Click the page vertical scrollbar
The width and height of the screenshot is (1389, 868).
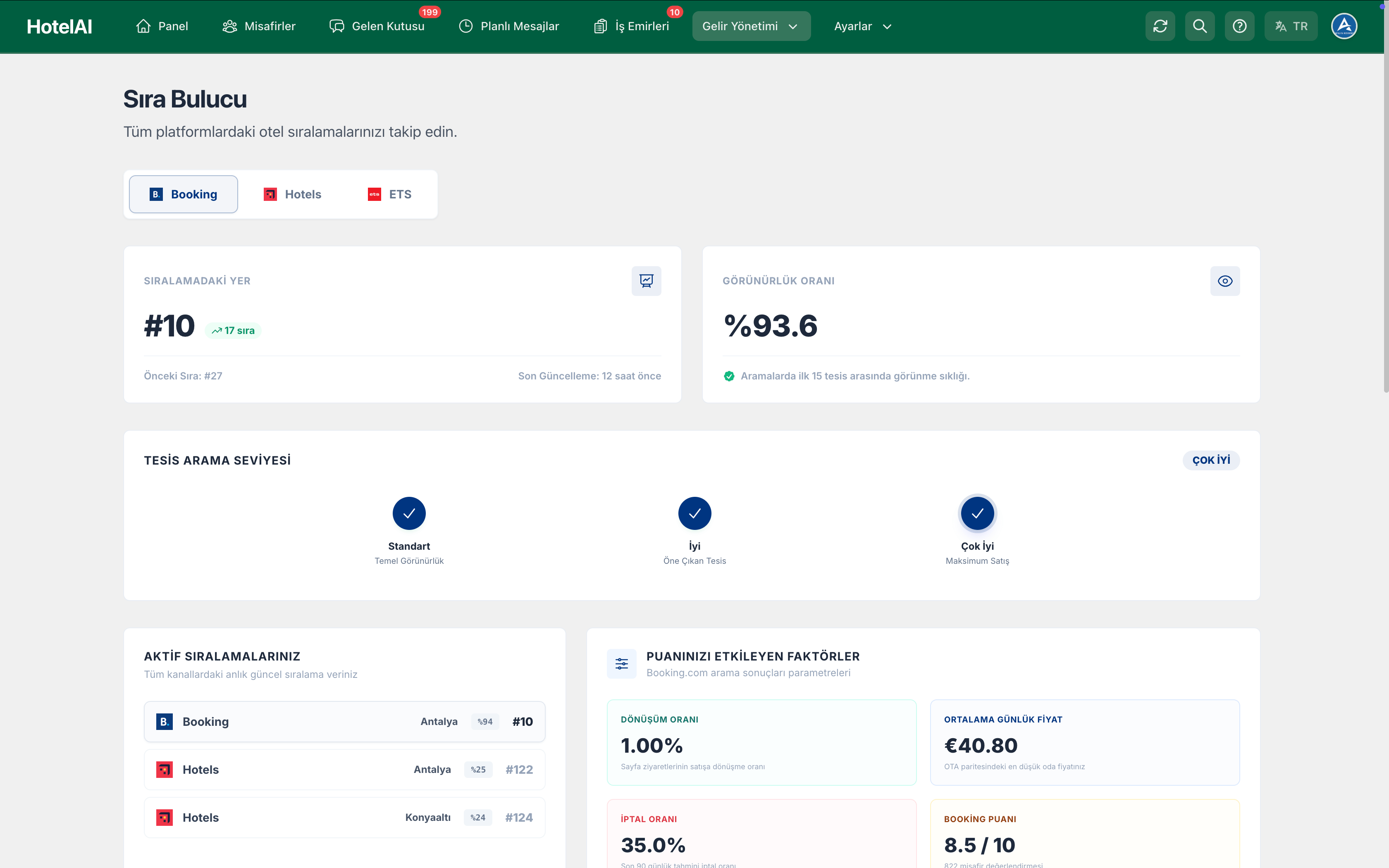(x=1386, y=196)
